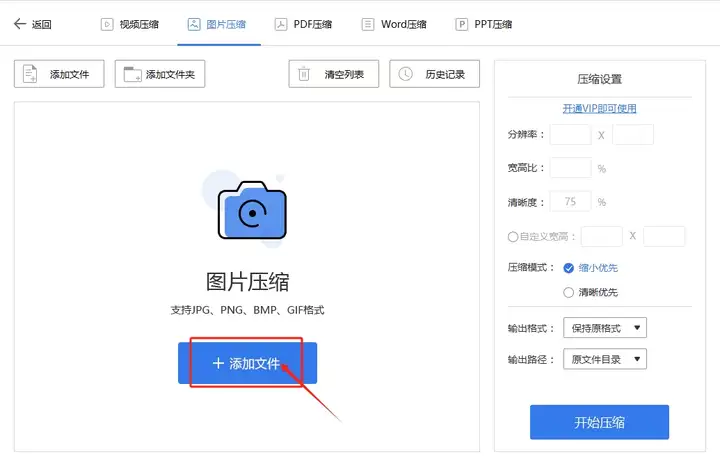The image size is (720, 466).
Task: Open the PPT压缩 tab
Action: (484, 24)
